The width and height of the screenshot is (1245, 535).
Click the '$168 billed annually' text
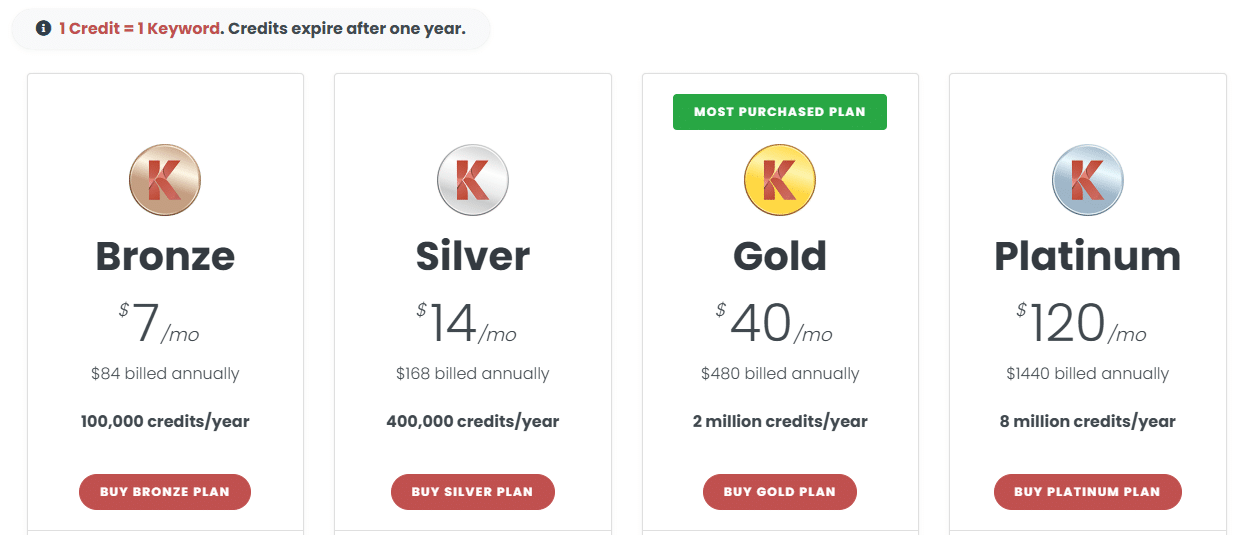pos(473,374)
